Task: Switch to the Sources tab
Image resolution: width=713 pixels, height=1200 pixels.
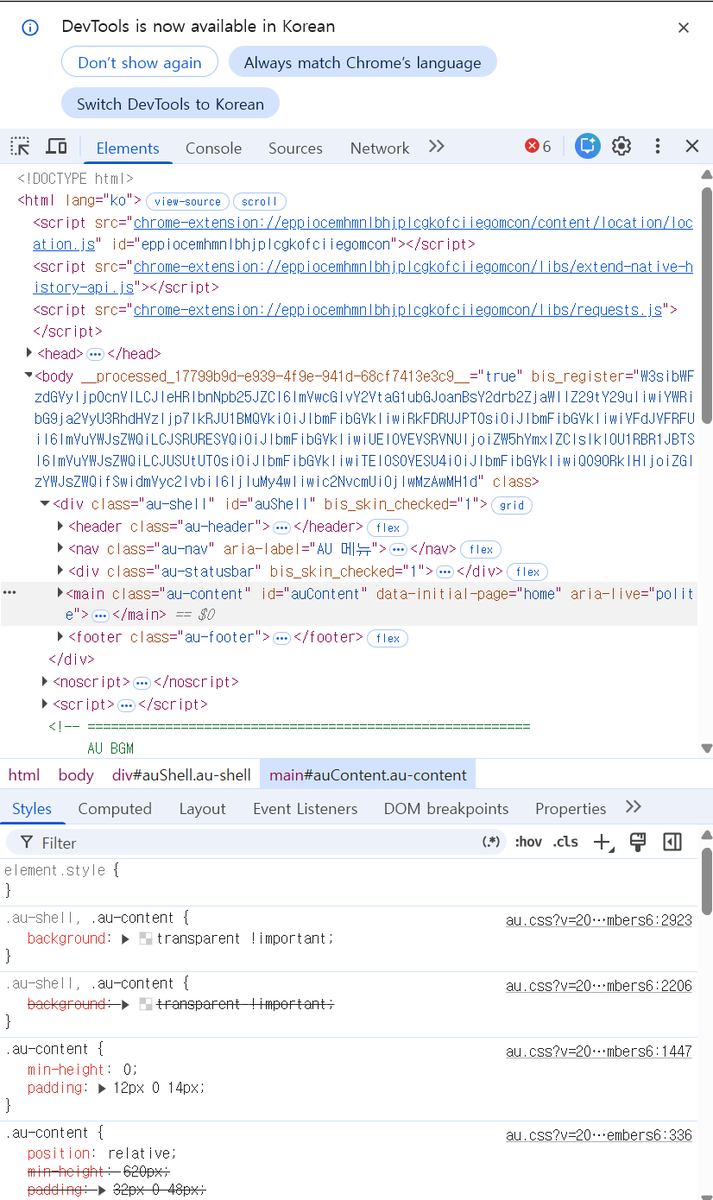Action: [295, 148]
